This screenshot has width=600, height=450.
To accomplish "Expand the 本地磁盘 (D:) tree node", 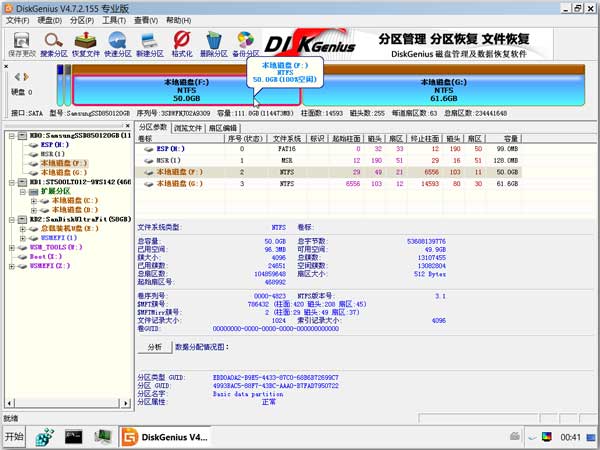I will [34, 210].
